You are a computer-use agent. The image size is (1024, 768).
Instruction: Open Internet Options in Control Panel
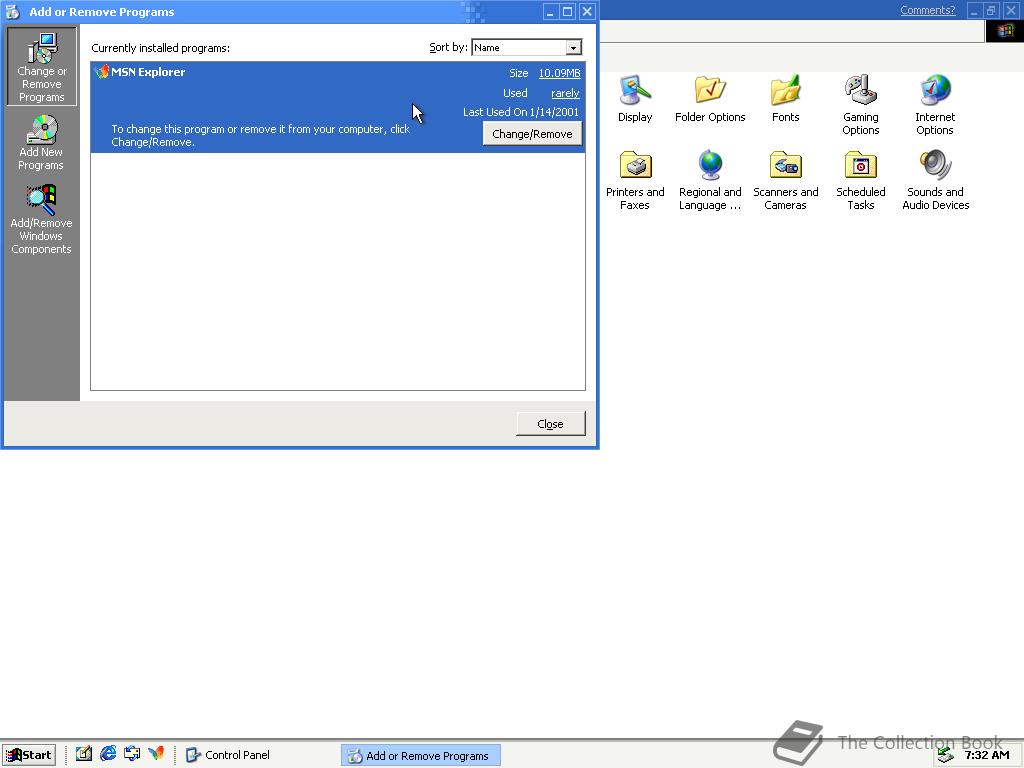[935, 104]
